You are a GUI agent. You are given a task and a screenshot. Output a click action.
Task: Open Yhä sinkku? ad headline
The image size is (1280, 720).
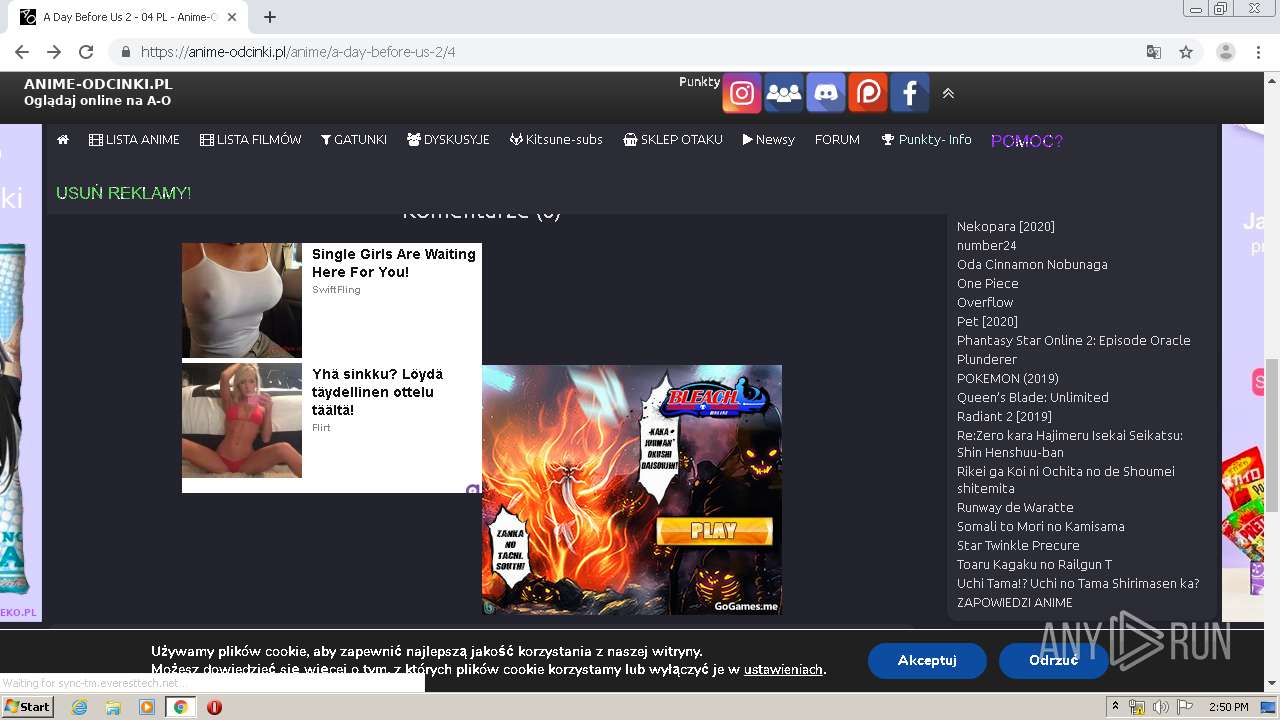377,392
